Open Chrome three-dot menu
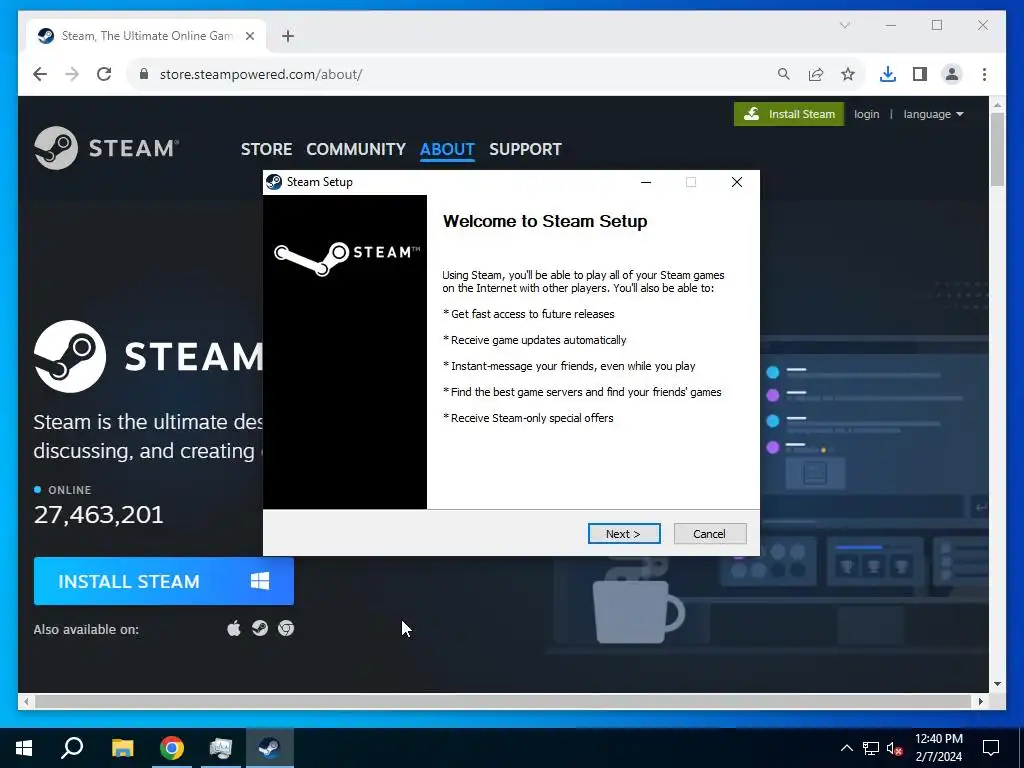This screenshot has width=1024, height=768. pyautogui.click(x=984, y=74)
